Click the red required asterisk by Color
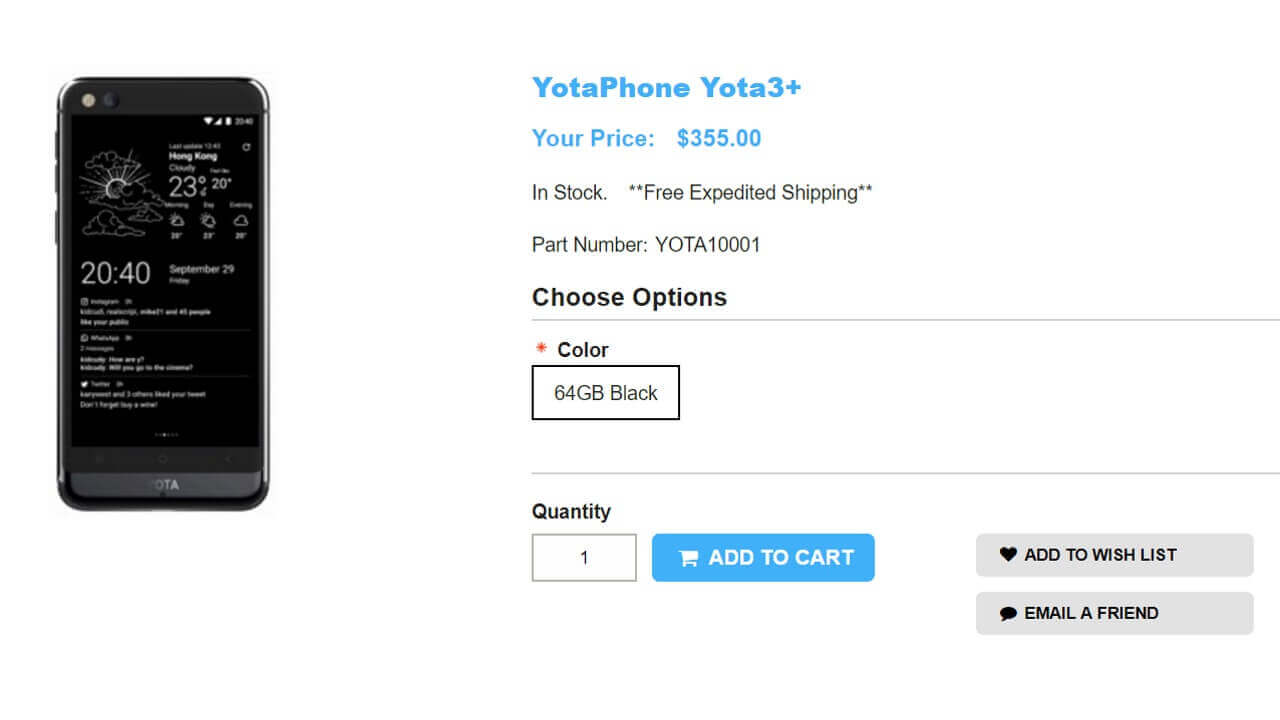The width and height of the screenshot is (1280, 720). point(541,349)
